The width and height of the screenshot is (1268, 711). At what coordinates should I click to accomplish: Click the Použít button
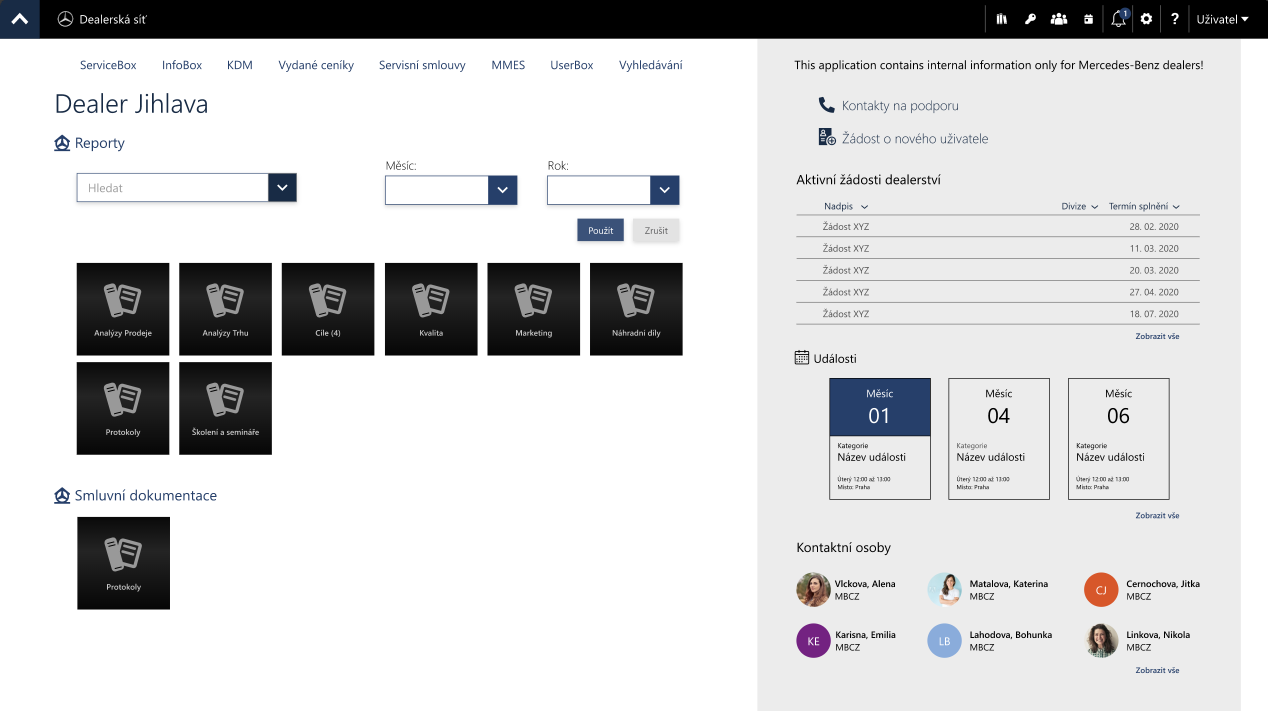coord(600,229)
